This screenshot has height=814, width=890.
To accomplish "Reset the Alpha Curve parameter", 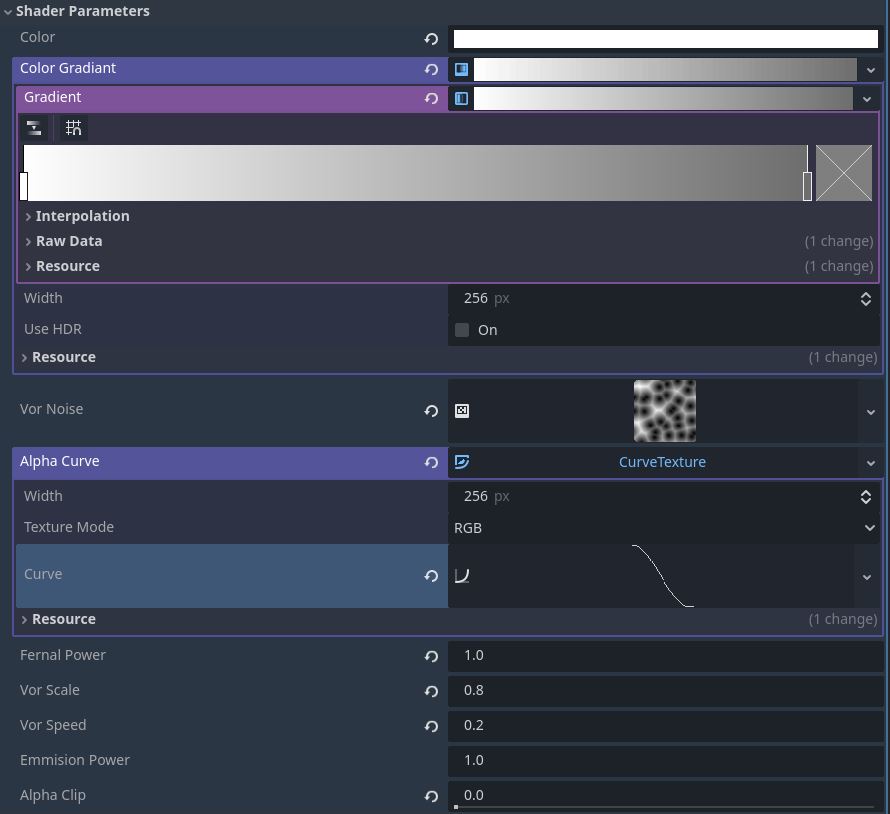I will 431,463.
